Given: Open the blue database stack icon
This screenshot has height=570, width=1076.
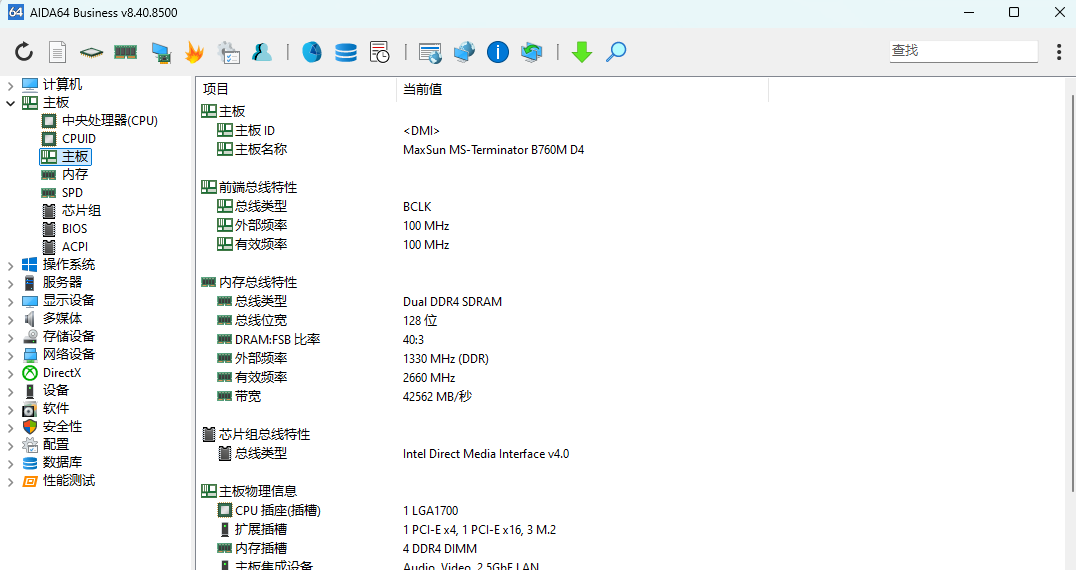Looking at the screenshot, I should (346, 52).
